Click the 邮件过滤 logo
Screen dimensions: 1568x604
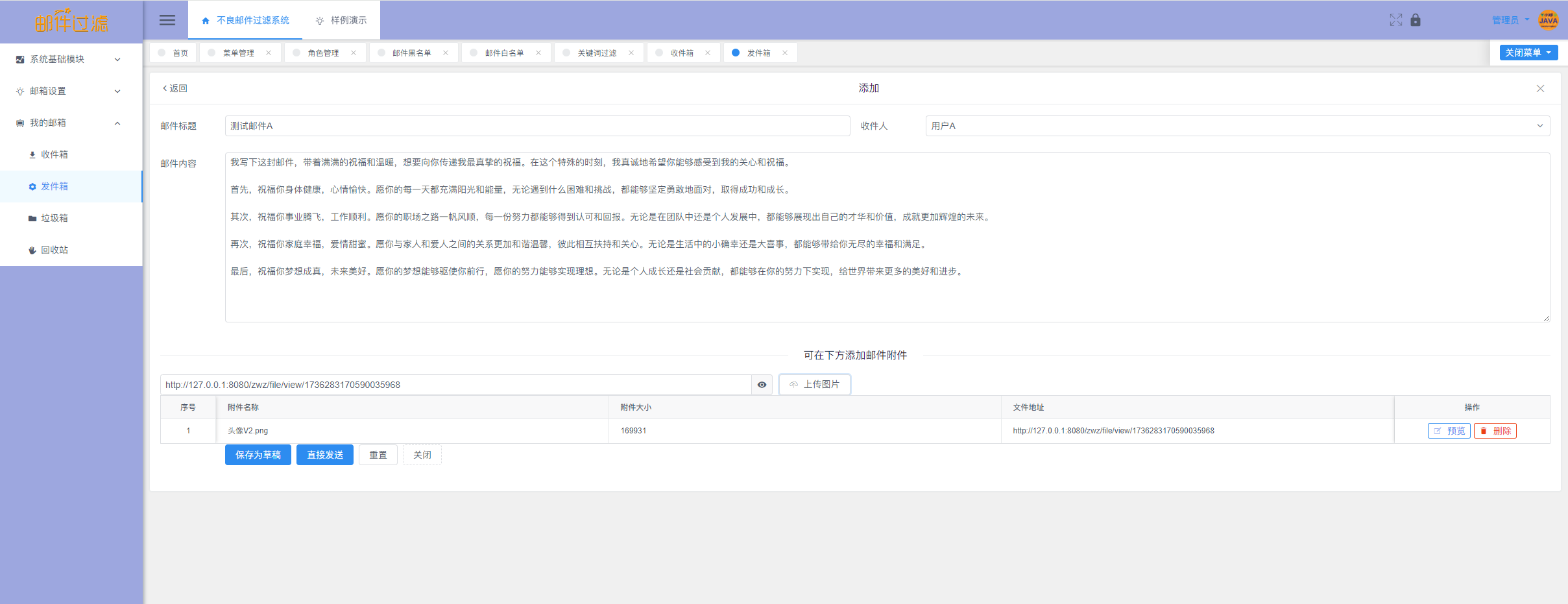(71, 21)
